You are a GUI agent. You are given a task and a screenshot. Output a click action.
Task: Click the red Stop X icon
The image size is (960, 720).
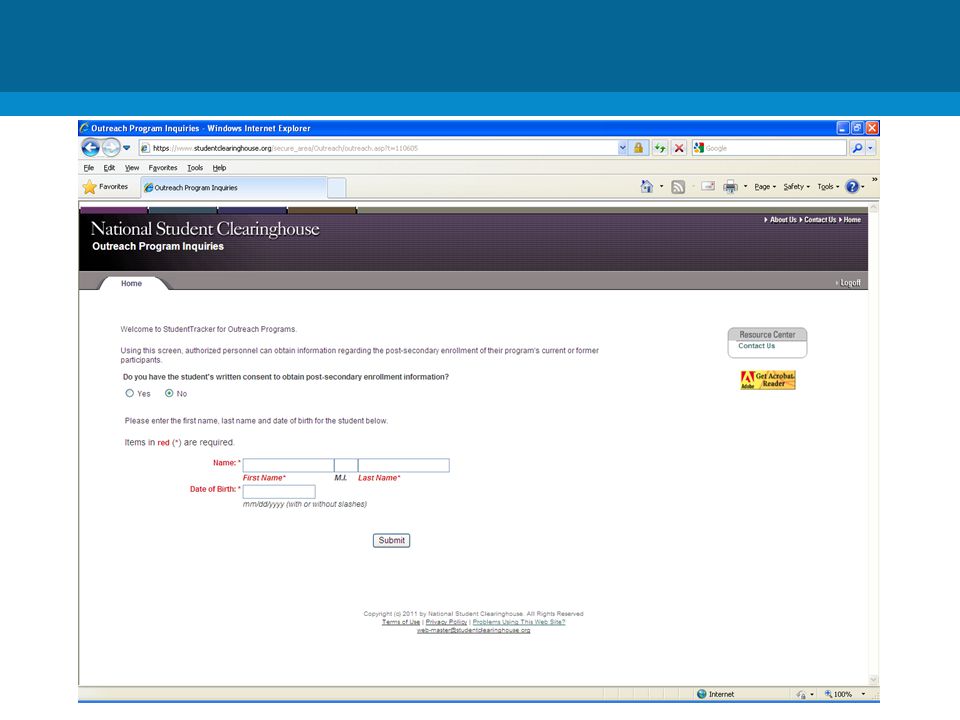[679, 148]
